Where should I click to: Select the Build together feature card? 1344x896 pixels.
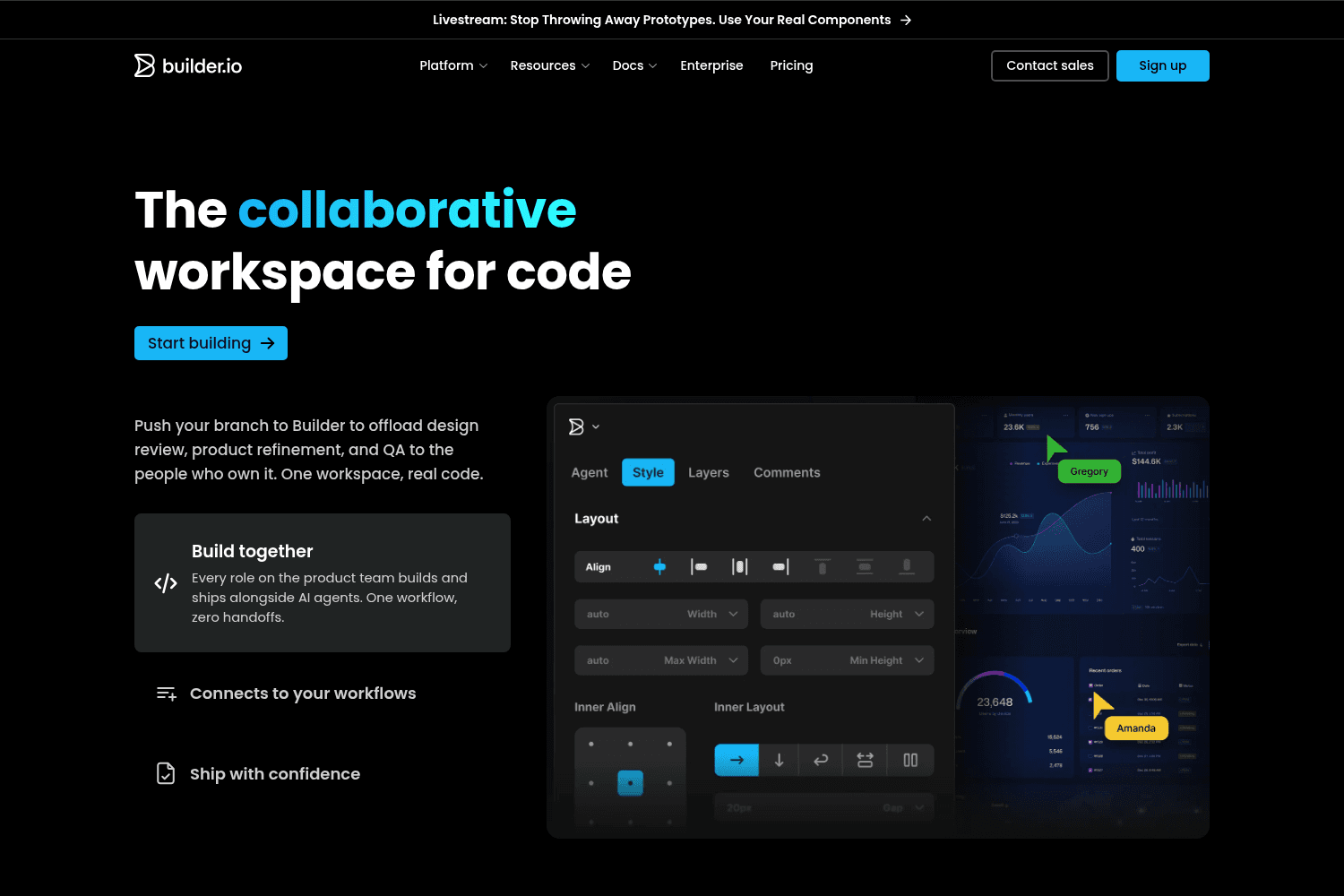[x=323, y=582]
